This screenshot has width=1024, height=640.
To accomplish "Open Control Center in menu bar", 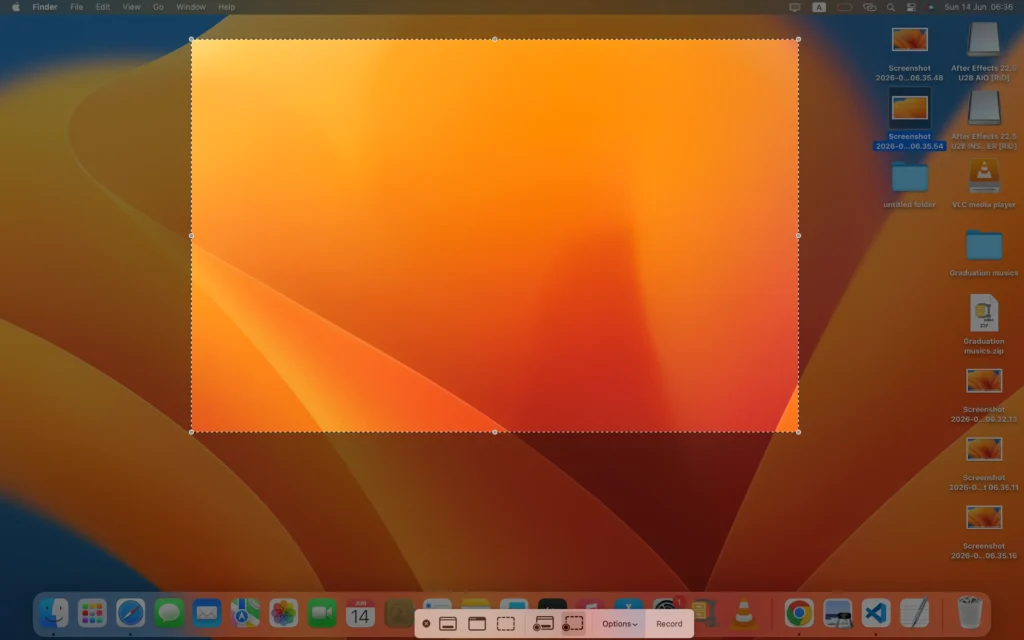I will [911, 7].
